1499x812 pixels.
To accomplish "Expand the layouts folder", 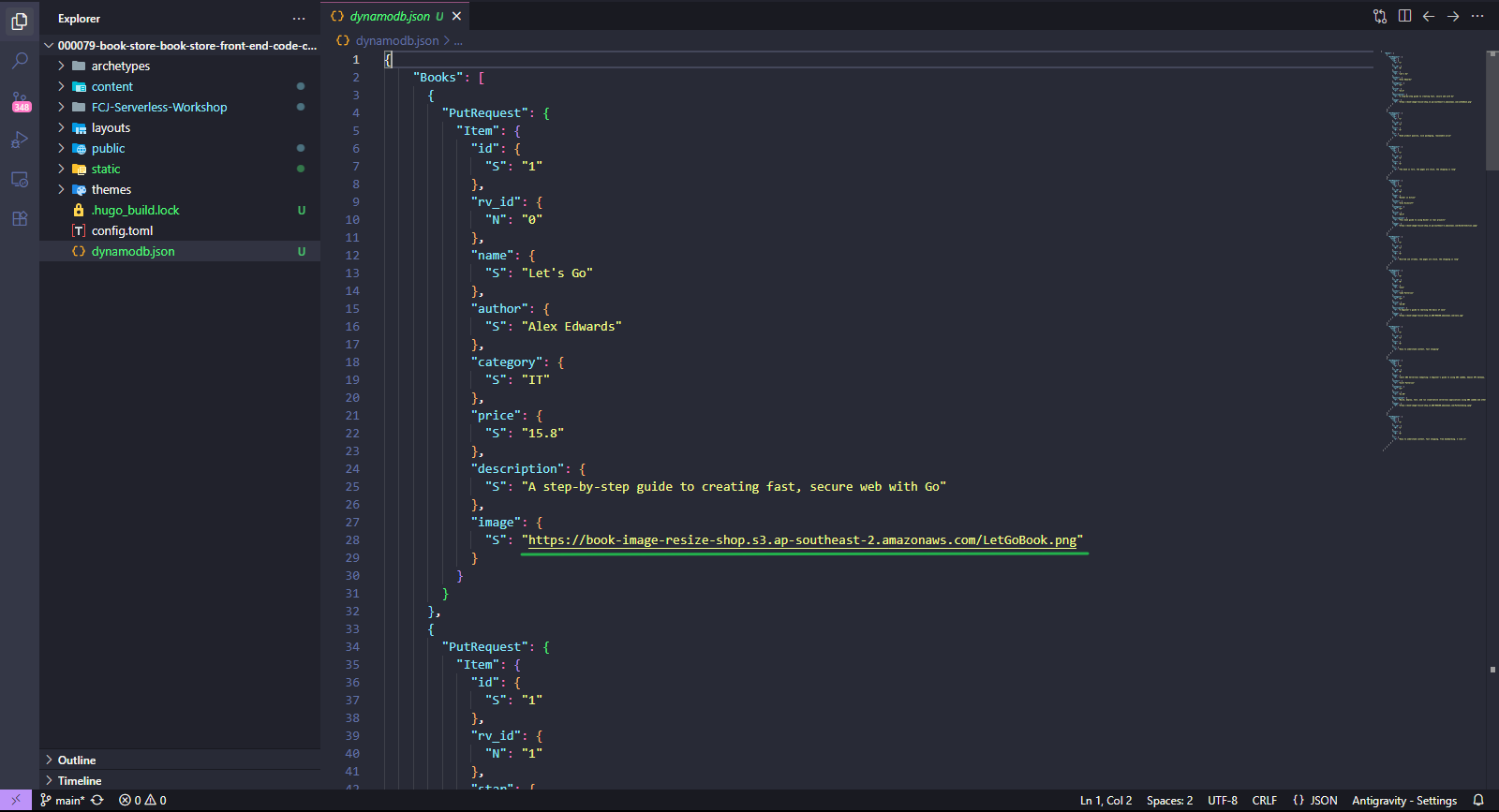I will click(x=180, y=127).
